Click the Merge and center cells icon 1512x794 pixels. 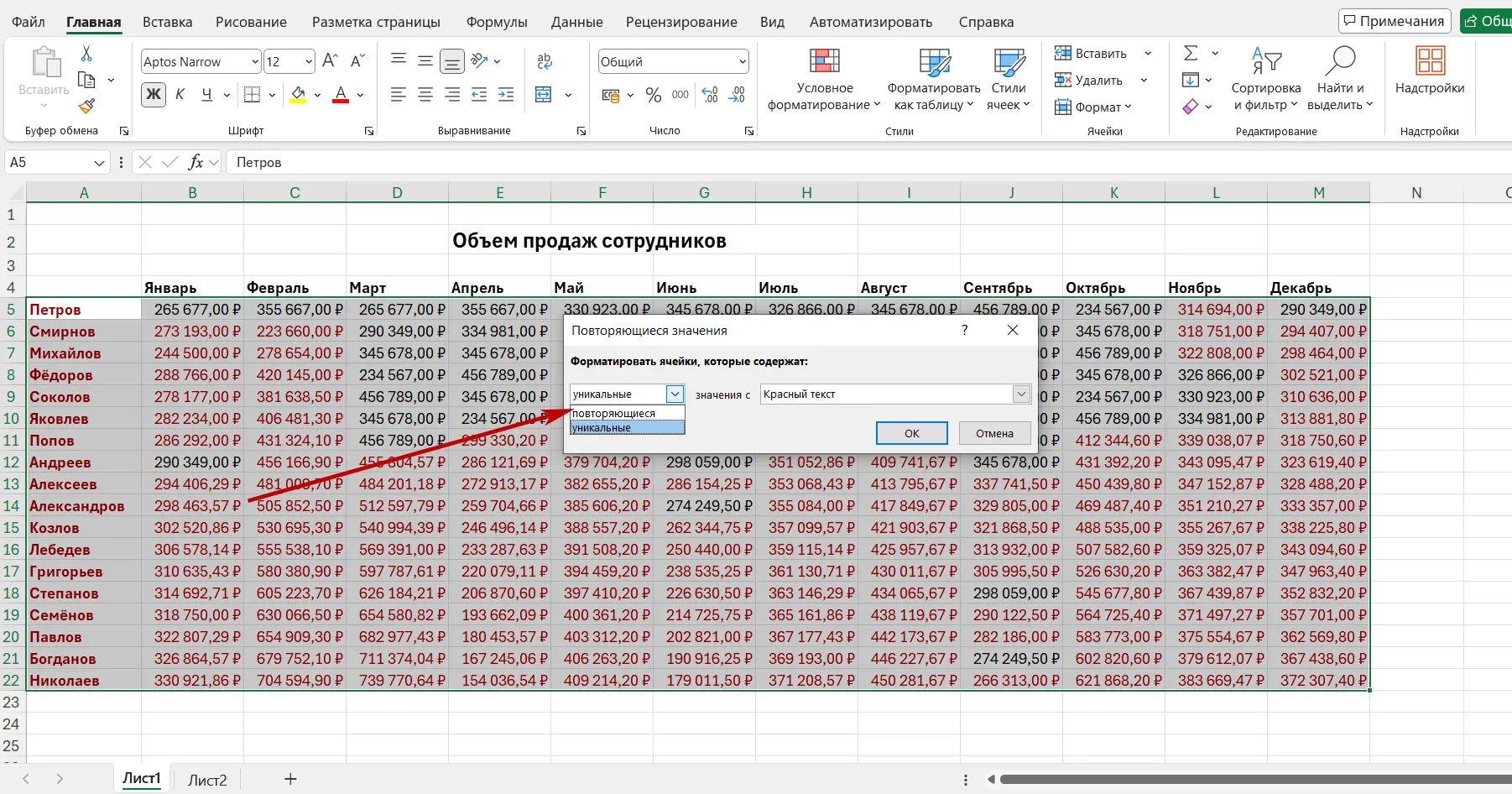click(x=544, y=95)
